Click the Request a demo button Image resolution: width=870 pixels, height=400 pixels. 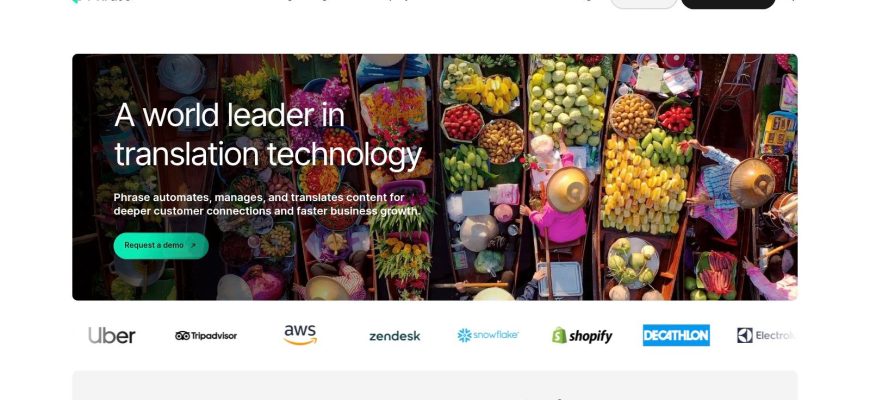161,246
